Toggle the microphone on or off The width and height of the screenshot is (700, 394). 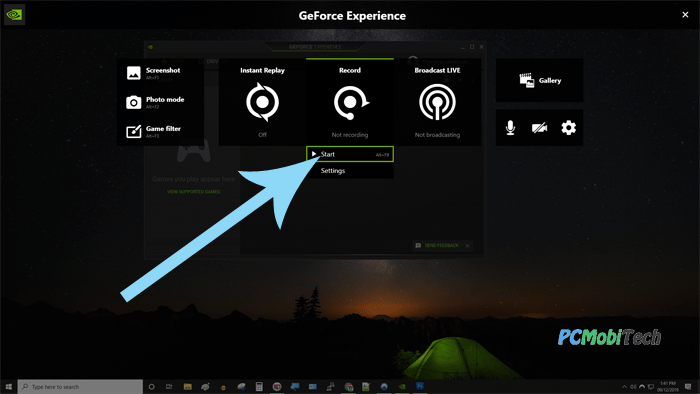[x=510, y=128]
